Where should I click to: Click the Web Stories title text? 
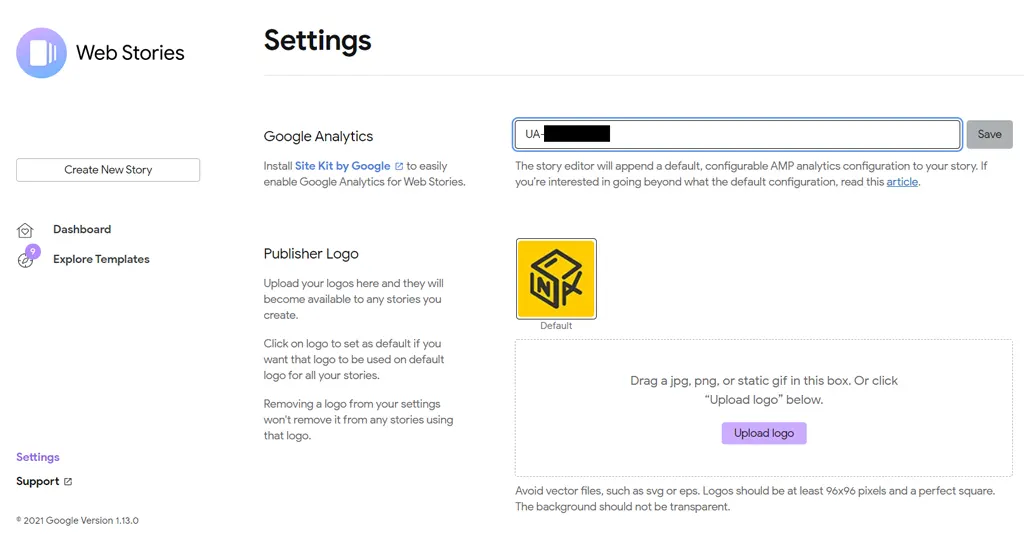(131, 53)
